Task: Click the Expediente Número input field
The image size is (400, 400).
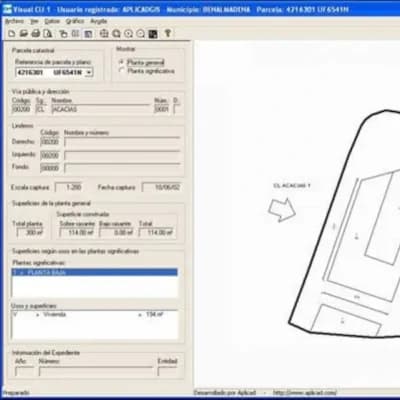Action: click(x=96, y=371)
